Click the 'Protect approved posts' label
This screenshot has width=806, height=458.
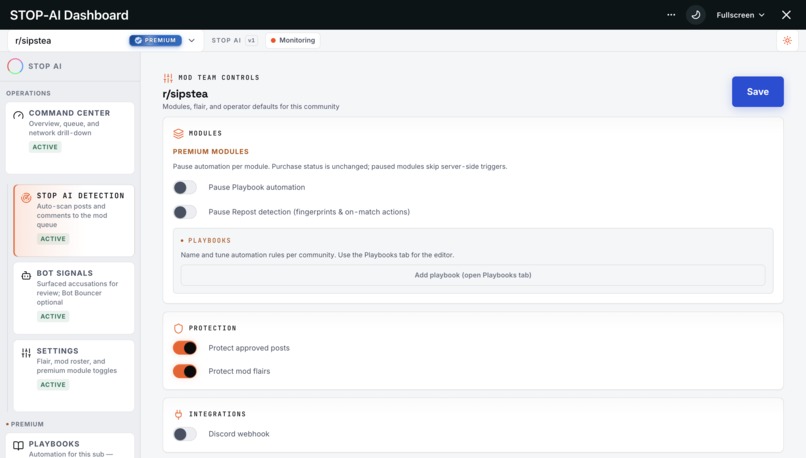pyautogui.click(x=249, y=348)
